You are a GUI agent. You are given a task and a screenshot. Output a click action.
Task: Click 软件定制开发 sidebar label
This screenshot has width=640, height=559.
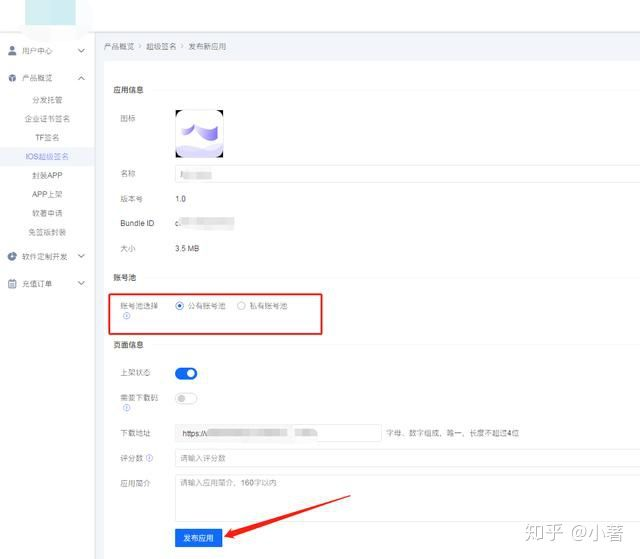[x=44, y=257]
